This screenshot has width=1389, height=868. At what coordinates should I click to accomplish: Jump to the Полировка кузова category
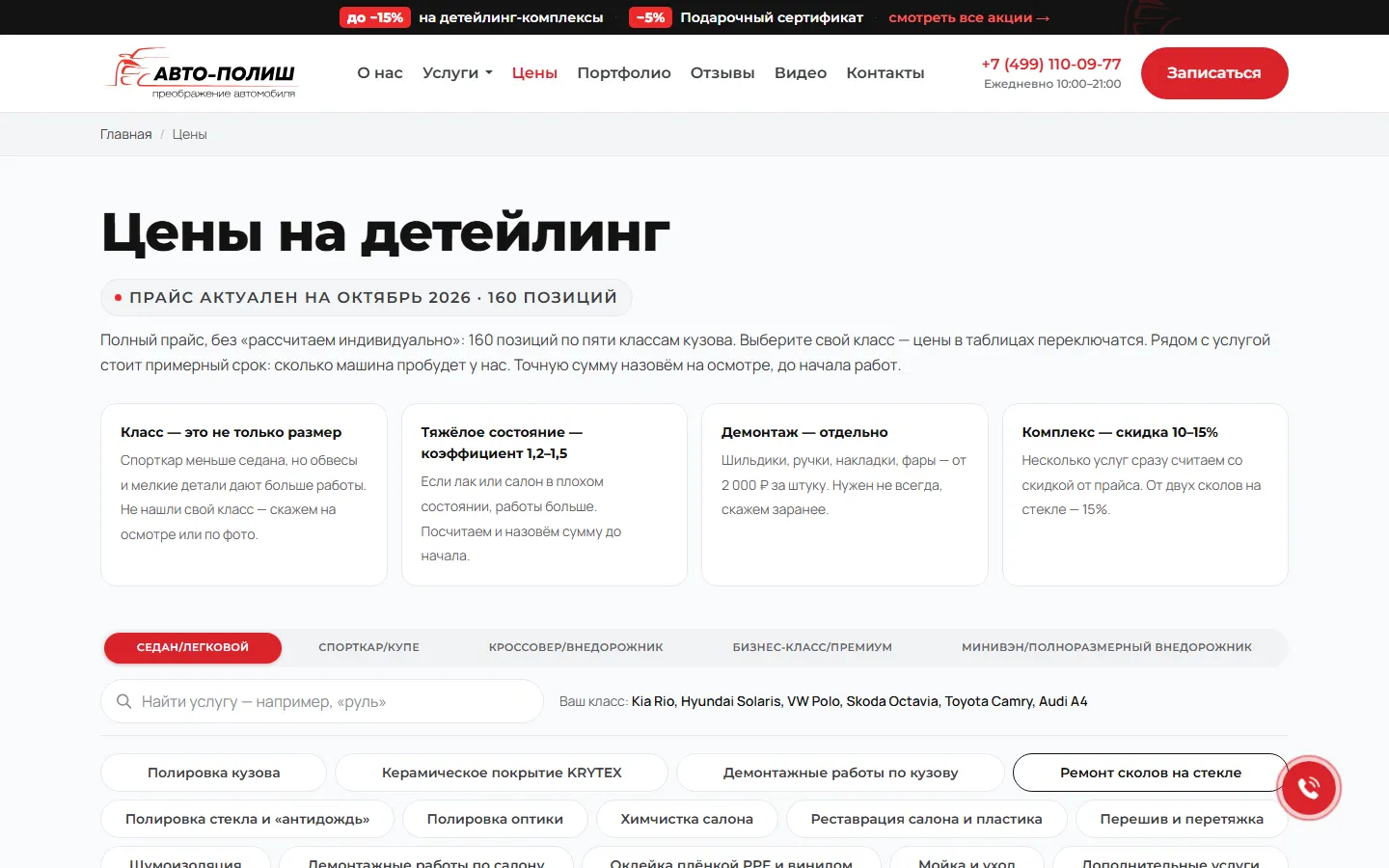pyautogui.click(x=214, y=773)
